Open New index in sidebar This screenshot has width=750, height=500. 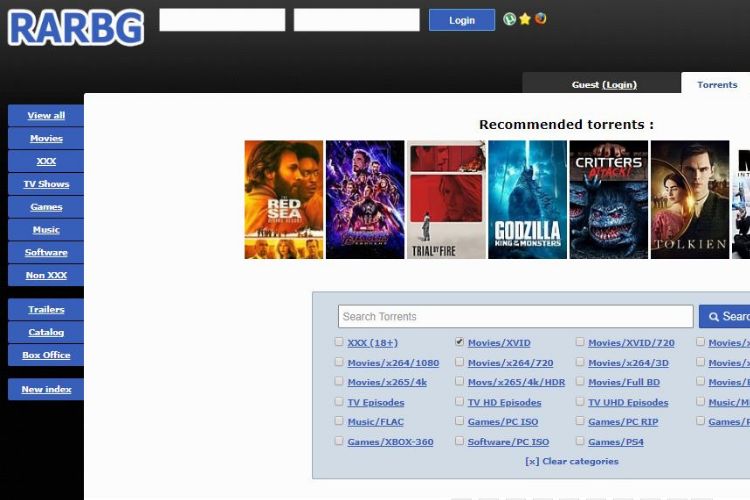pos(46,389)
